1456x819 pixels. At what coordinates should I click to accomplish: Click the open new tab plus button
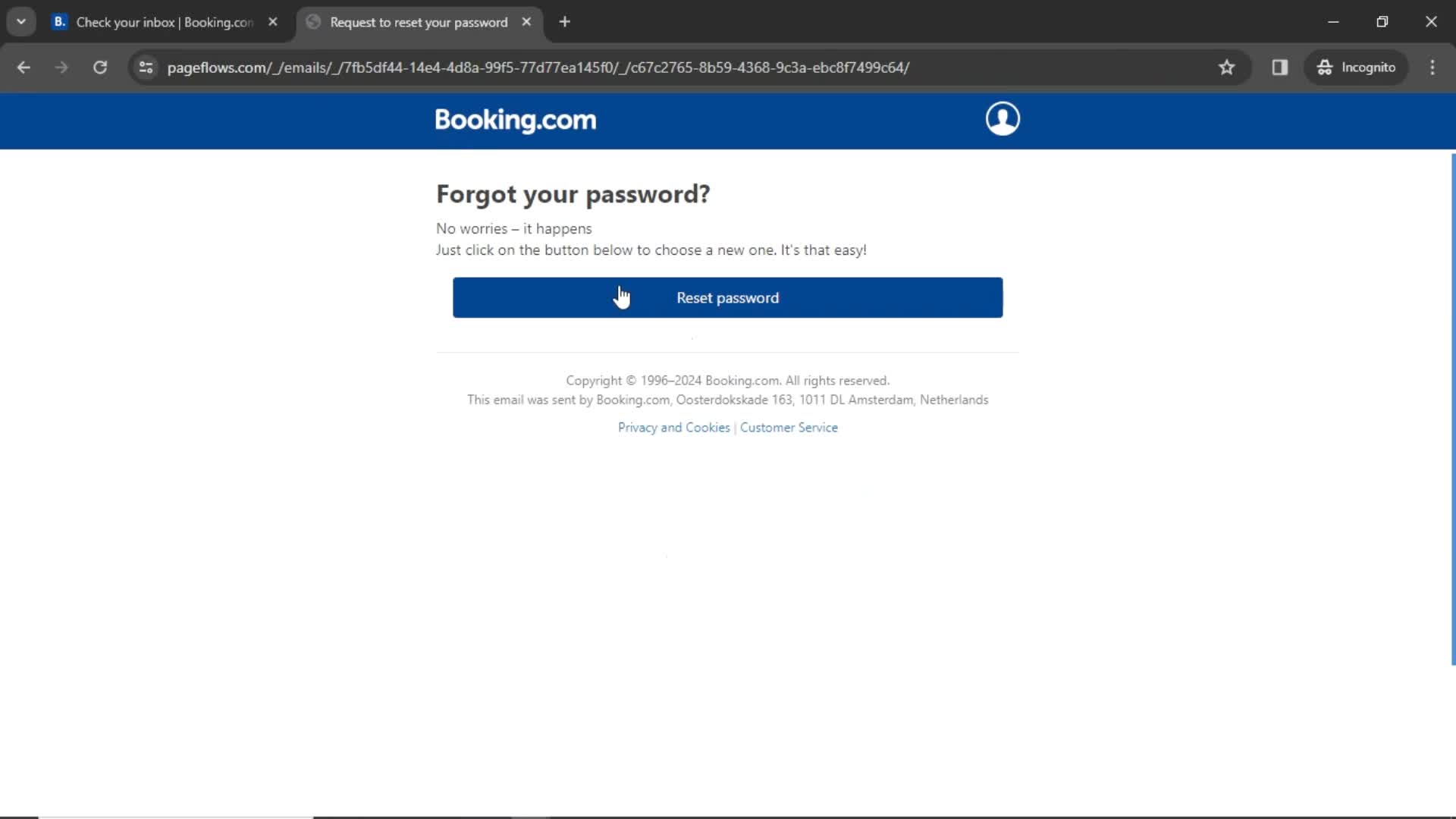coord(564,22)
